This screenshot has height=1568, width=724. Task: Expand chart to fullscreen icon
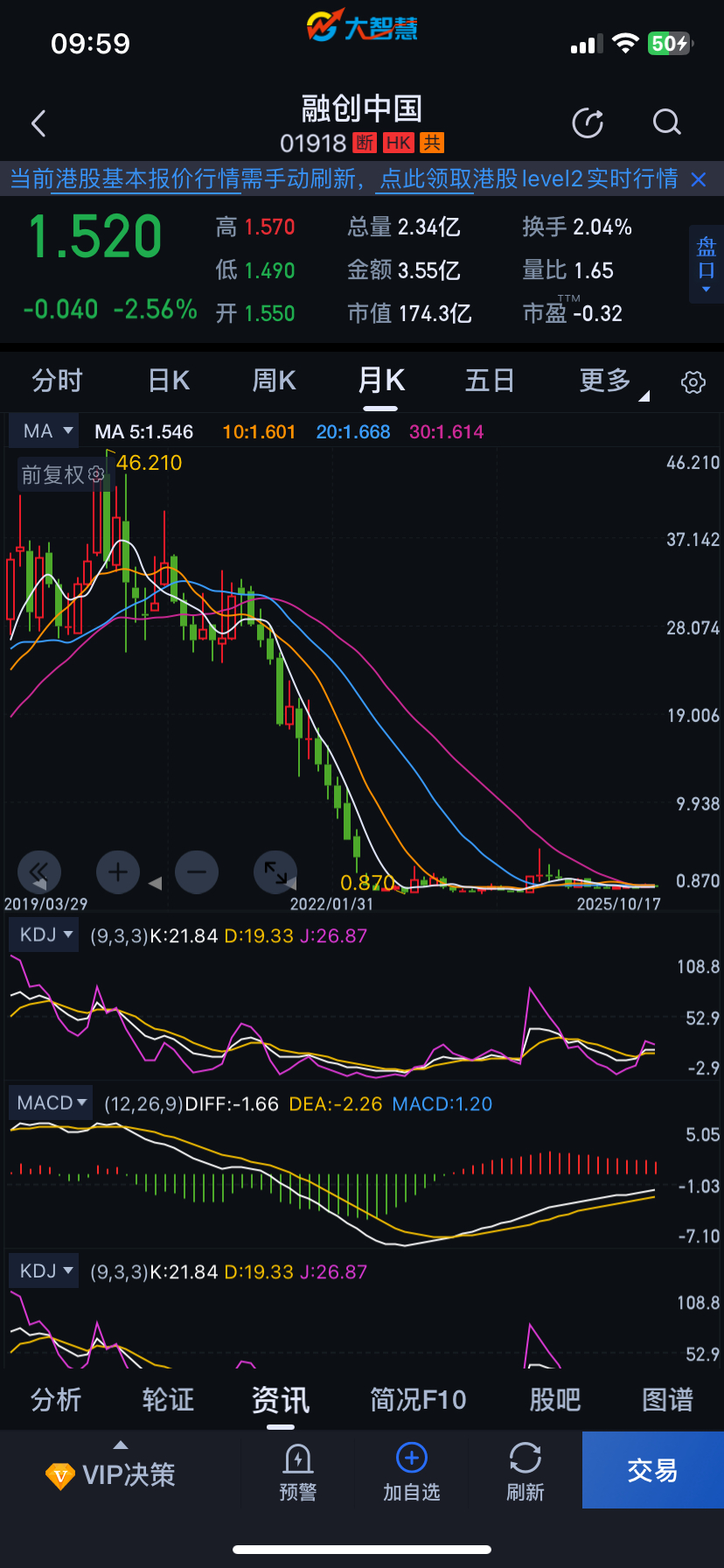(x=275, y=871)
